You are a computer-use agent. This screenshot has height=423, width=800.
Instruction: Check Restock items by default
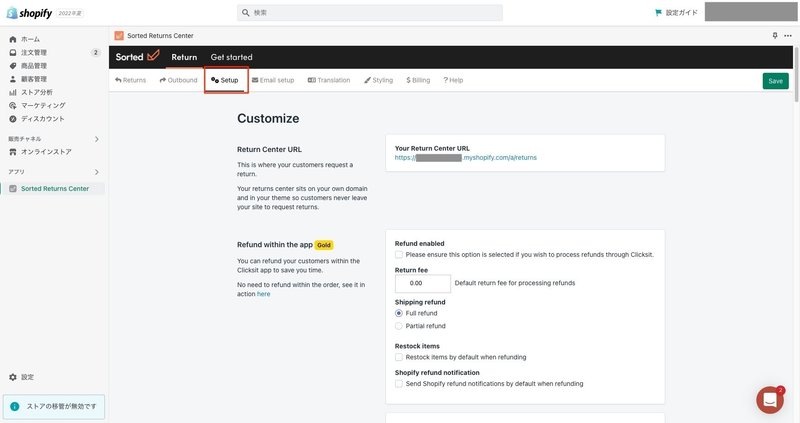pyautogui.click(x=399, y=357)
